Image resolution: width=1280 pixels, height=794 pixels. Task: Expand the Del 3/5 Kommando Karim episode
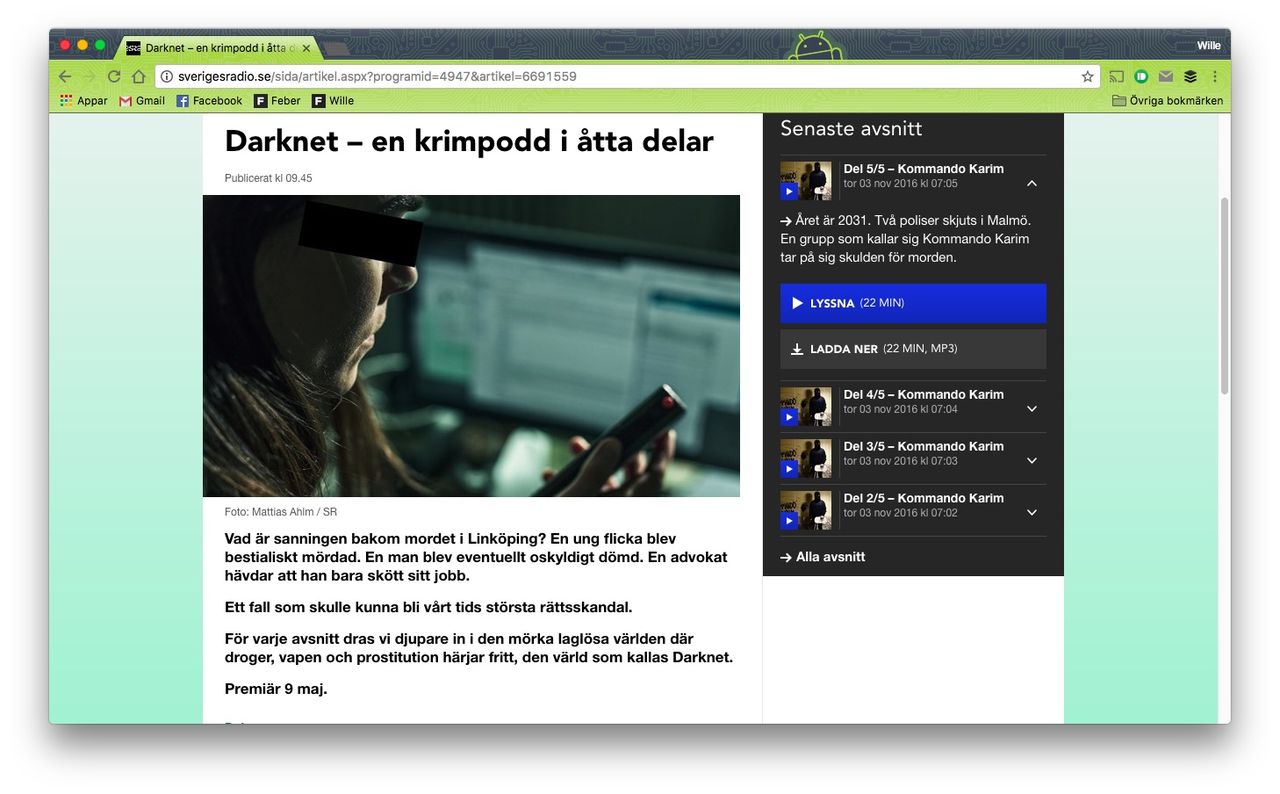click(1031, 460)
